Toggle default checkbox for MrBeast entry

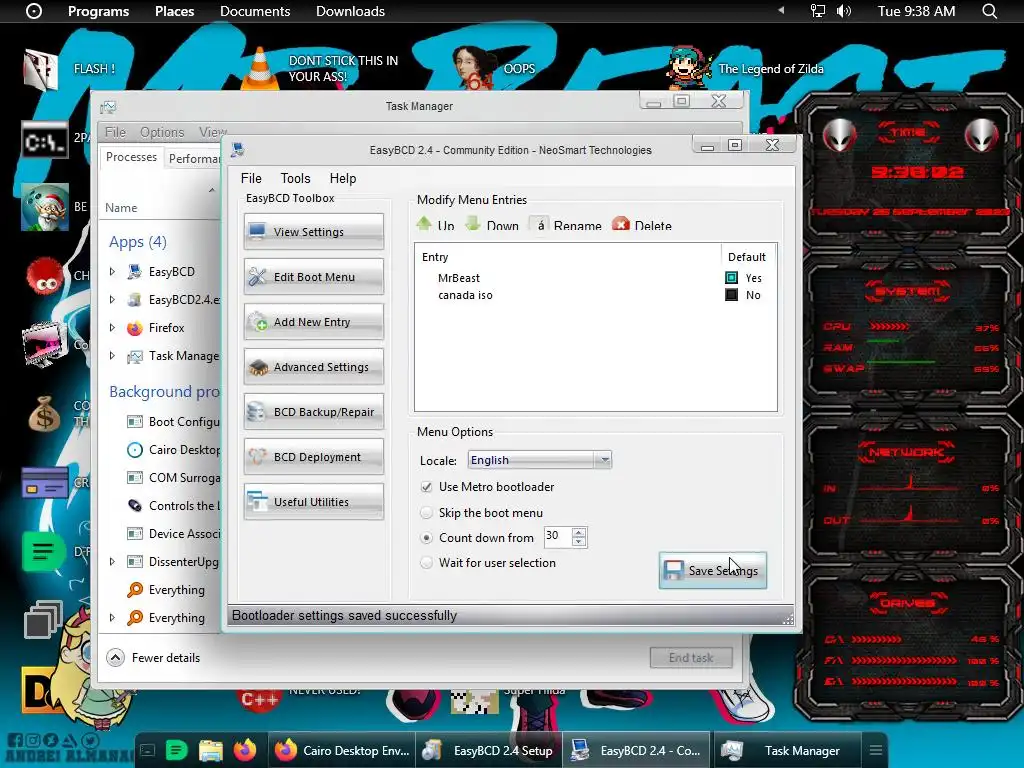click(x=731, y=278)
